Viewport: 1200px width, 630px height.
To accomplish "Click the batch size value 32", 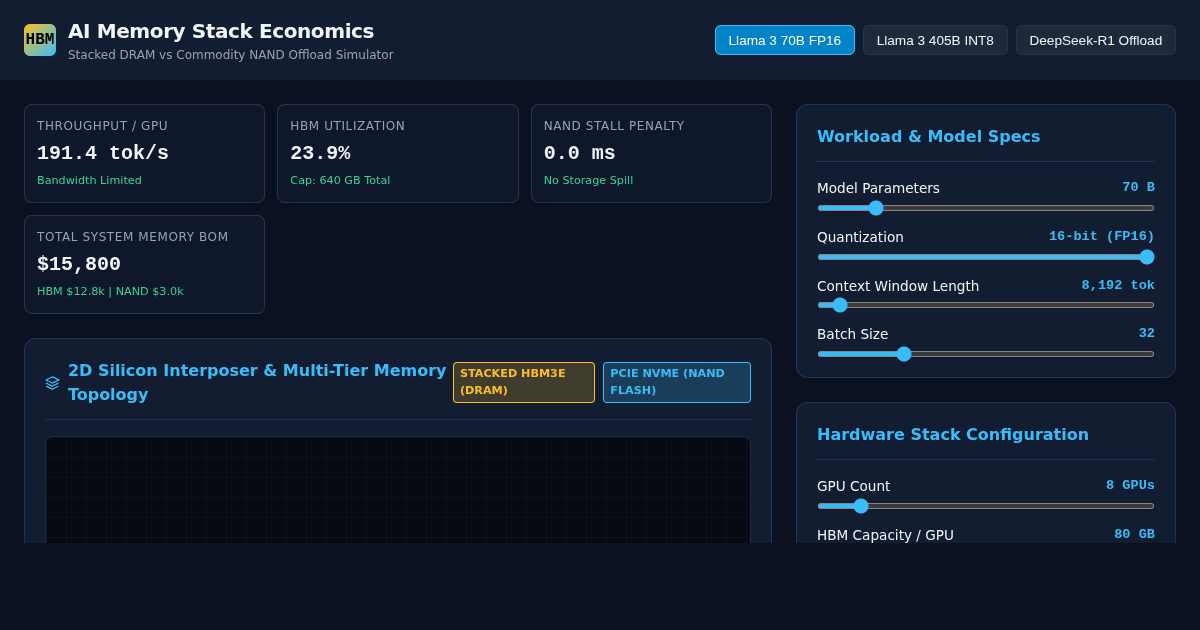I will (x=1146, y=333).
